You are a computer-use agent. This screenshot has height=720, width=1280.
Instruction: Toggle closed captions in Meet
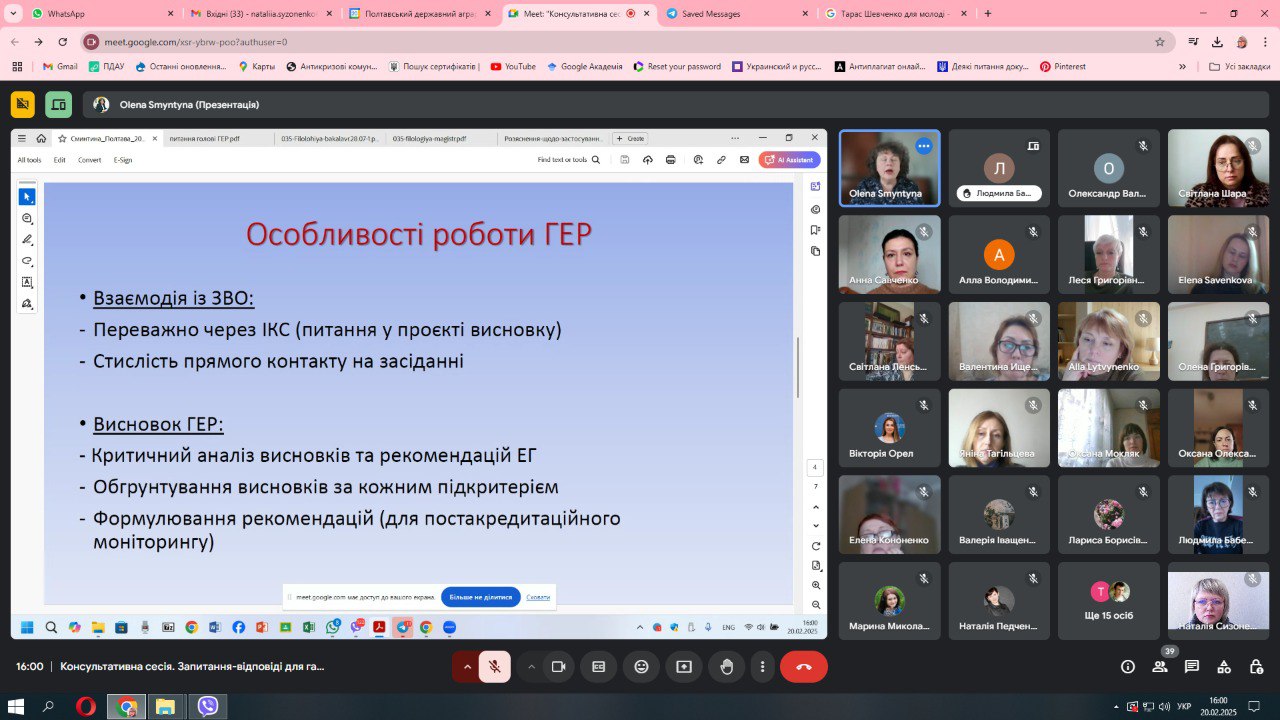[599, 667]
